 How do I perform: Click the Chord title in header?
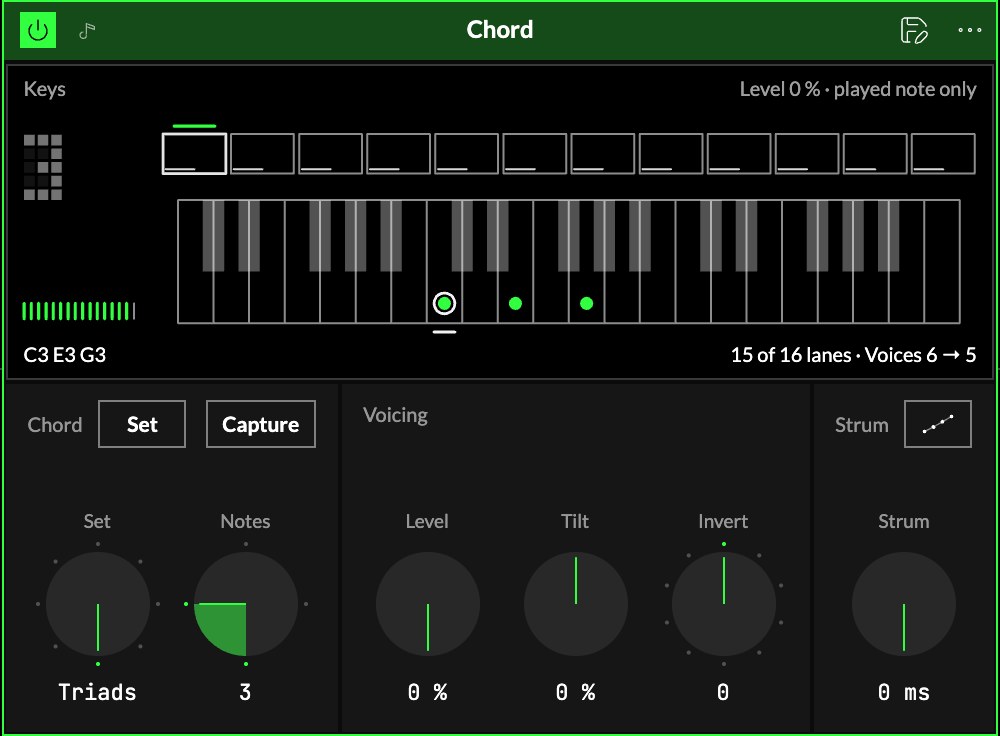(499, 29)
